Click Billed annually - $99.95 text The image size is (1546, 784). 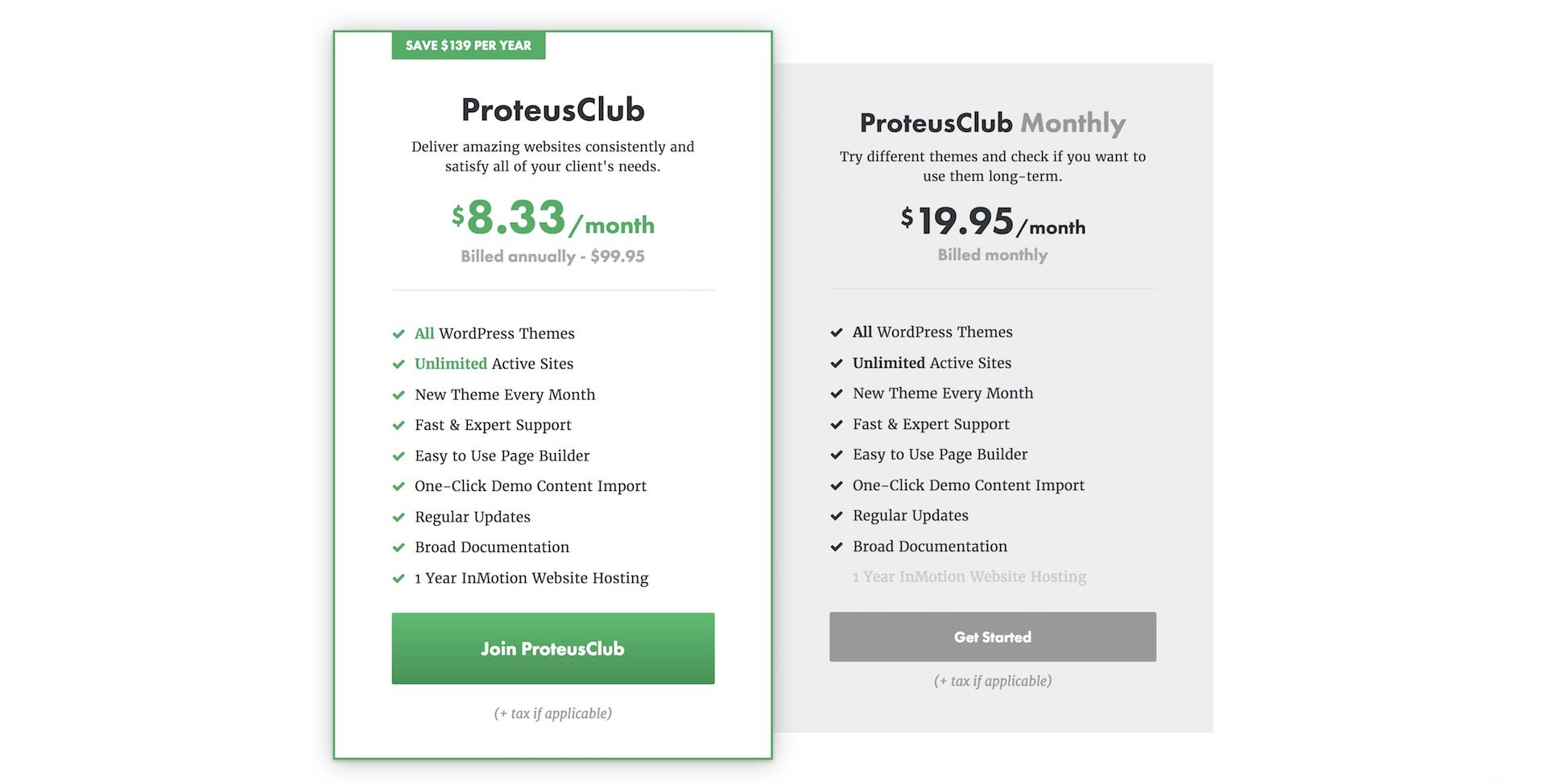click(553, 256)
